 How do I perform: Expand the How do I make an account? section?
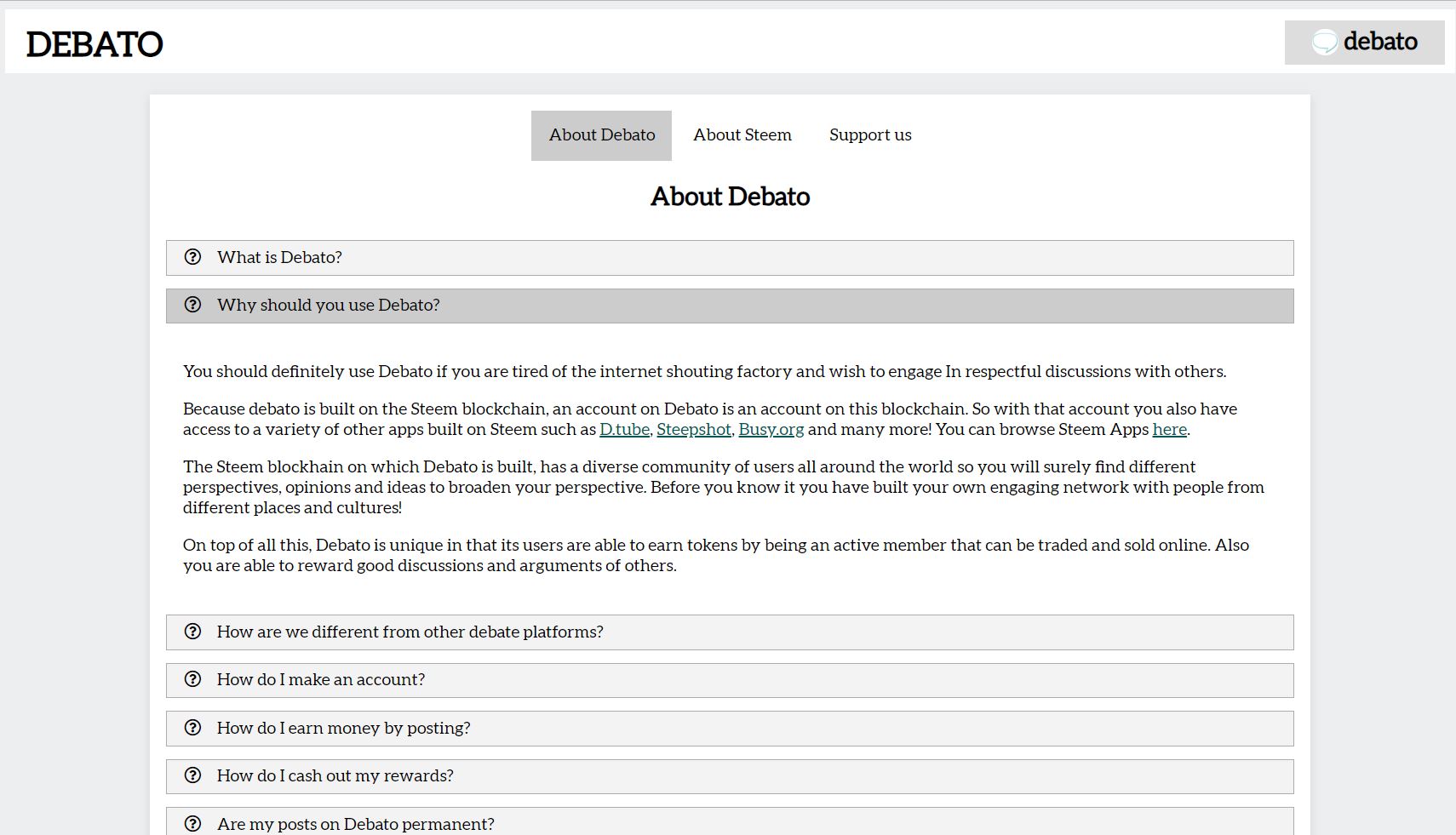(x=730, y=680)
